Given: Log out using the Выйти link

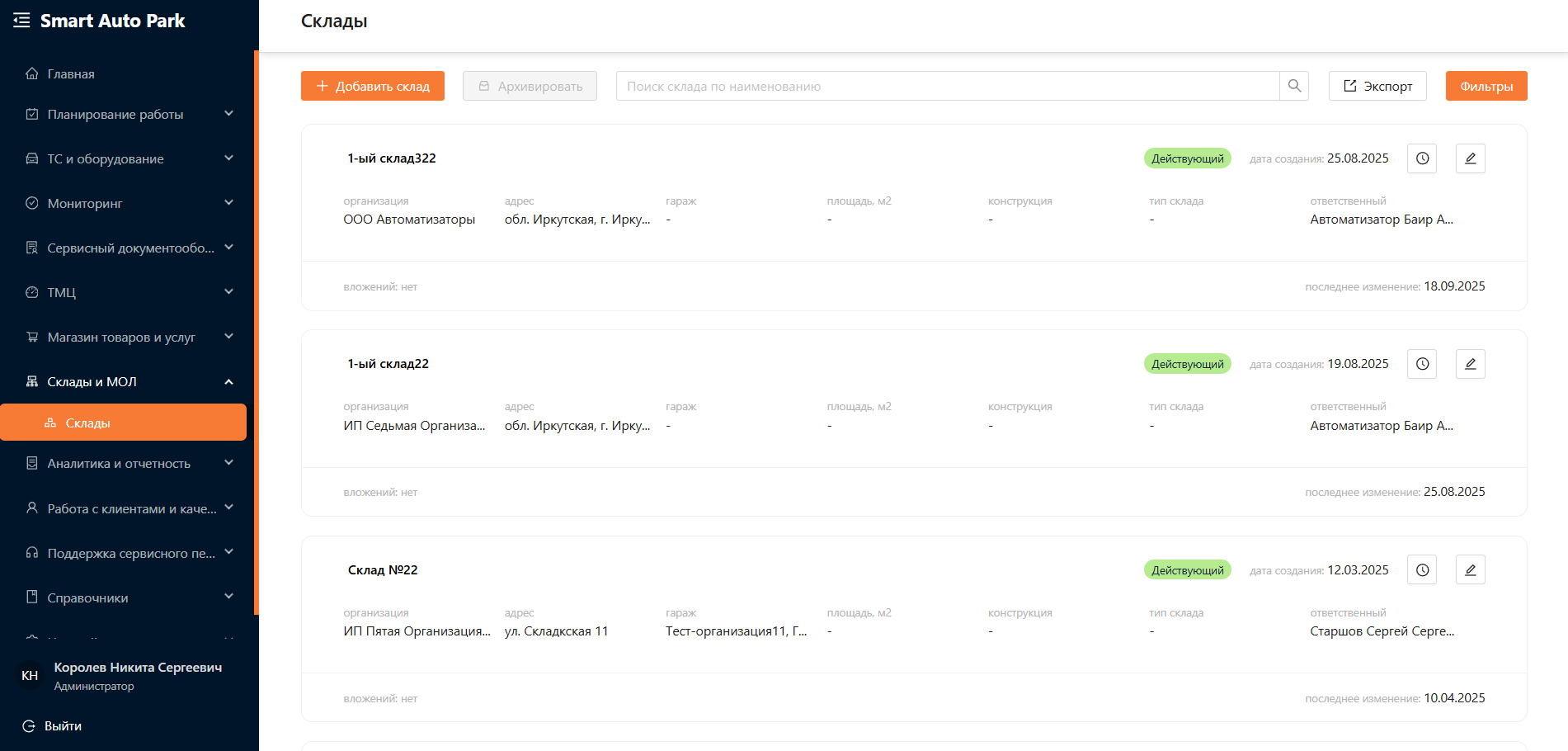Looking at the screenshot, I should pyautogui.click(x=63, y=726).
